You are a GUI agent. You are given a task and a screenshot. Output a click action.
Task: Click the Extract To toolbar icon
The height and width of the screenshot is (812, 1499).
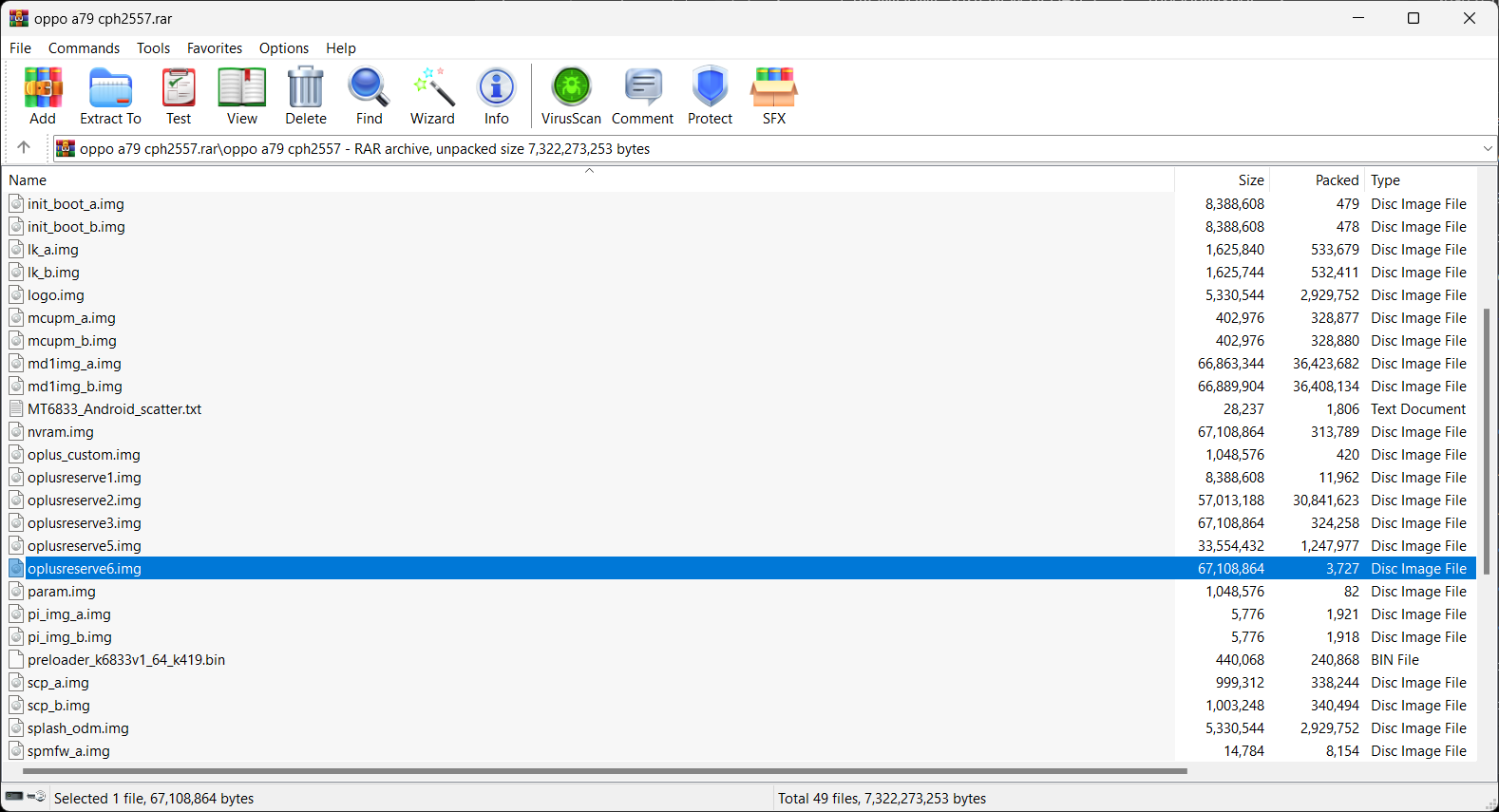[x=110, y=96]
